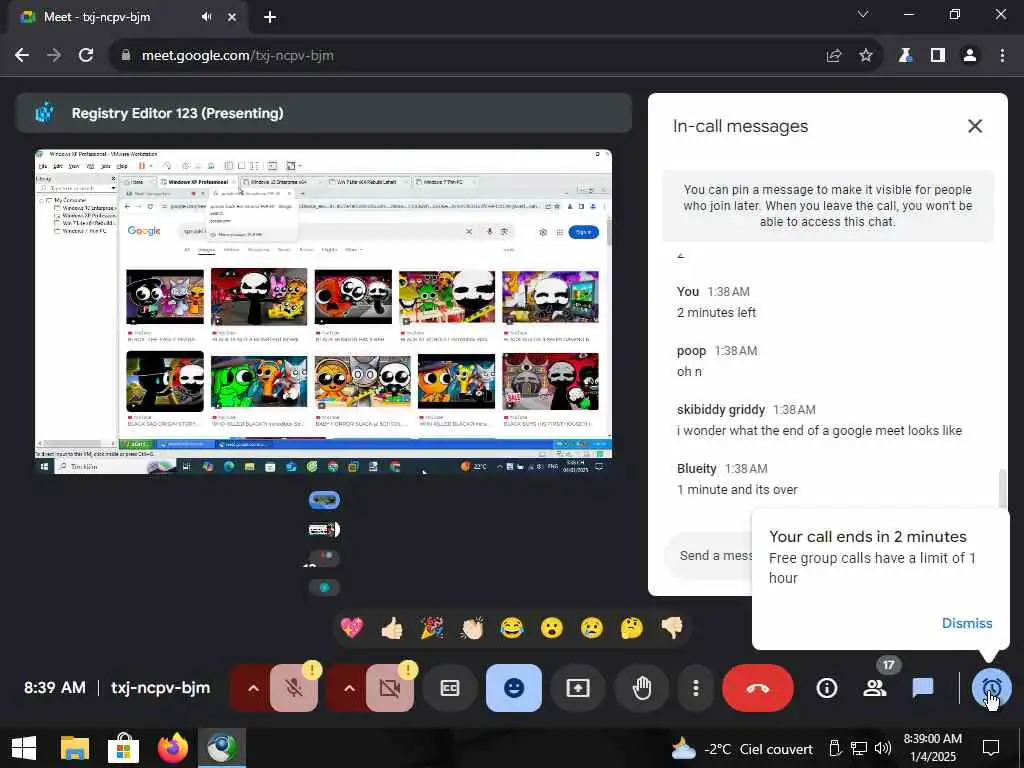Show the participants people panel
1024x768 pixels.
874,688
